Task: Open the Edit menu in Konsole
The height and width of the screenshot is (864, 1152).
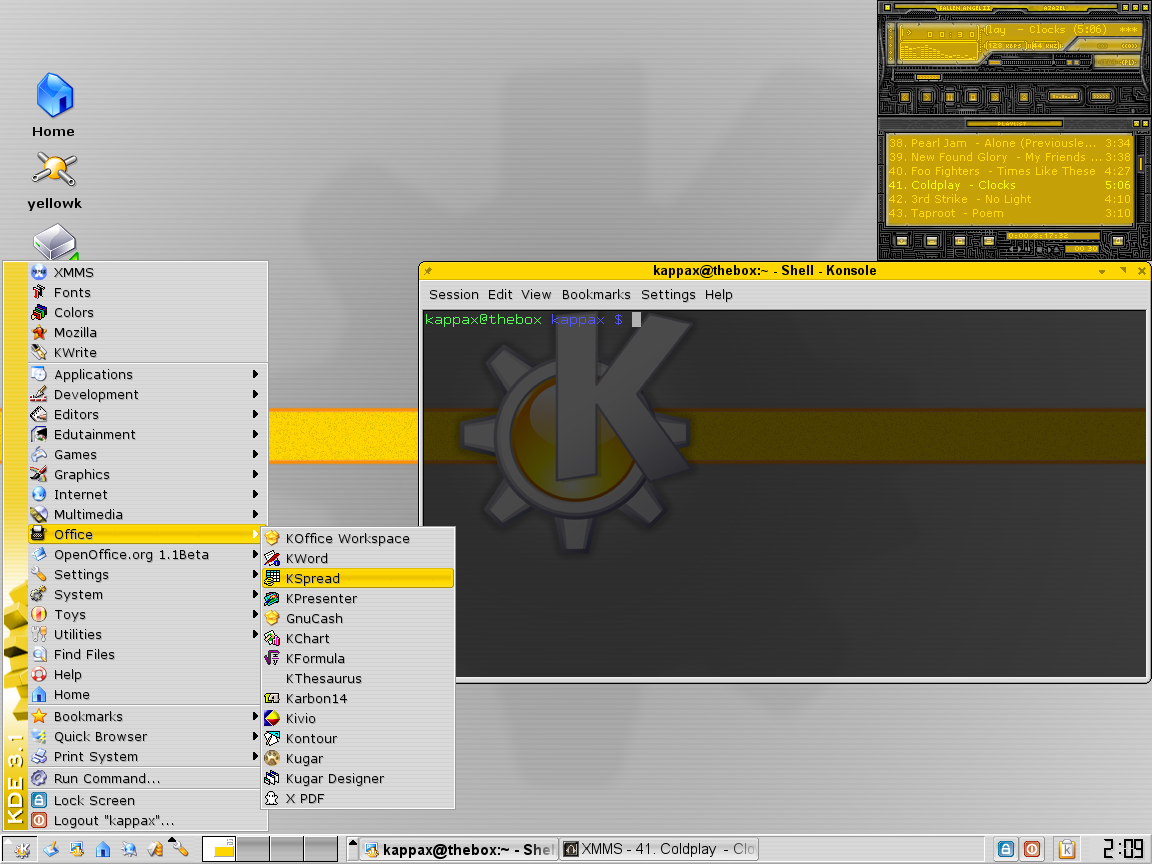Action: click(x=500, y=295)
